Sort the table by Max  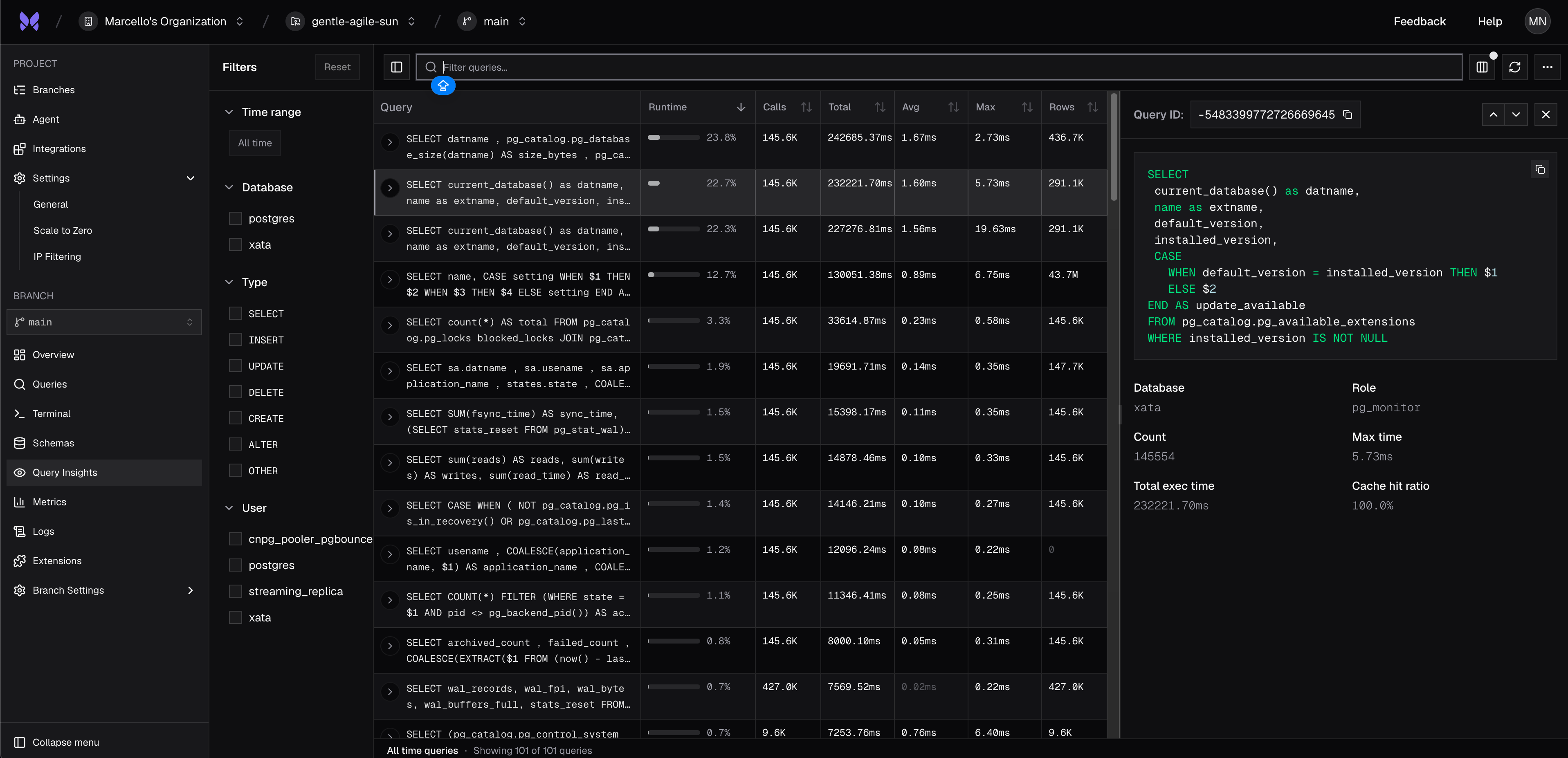1027,107
